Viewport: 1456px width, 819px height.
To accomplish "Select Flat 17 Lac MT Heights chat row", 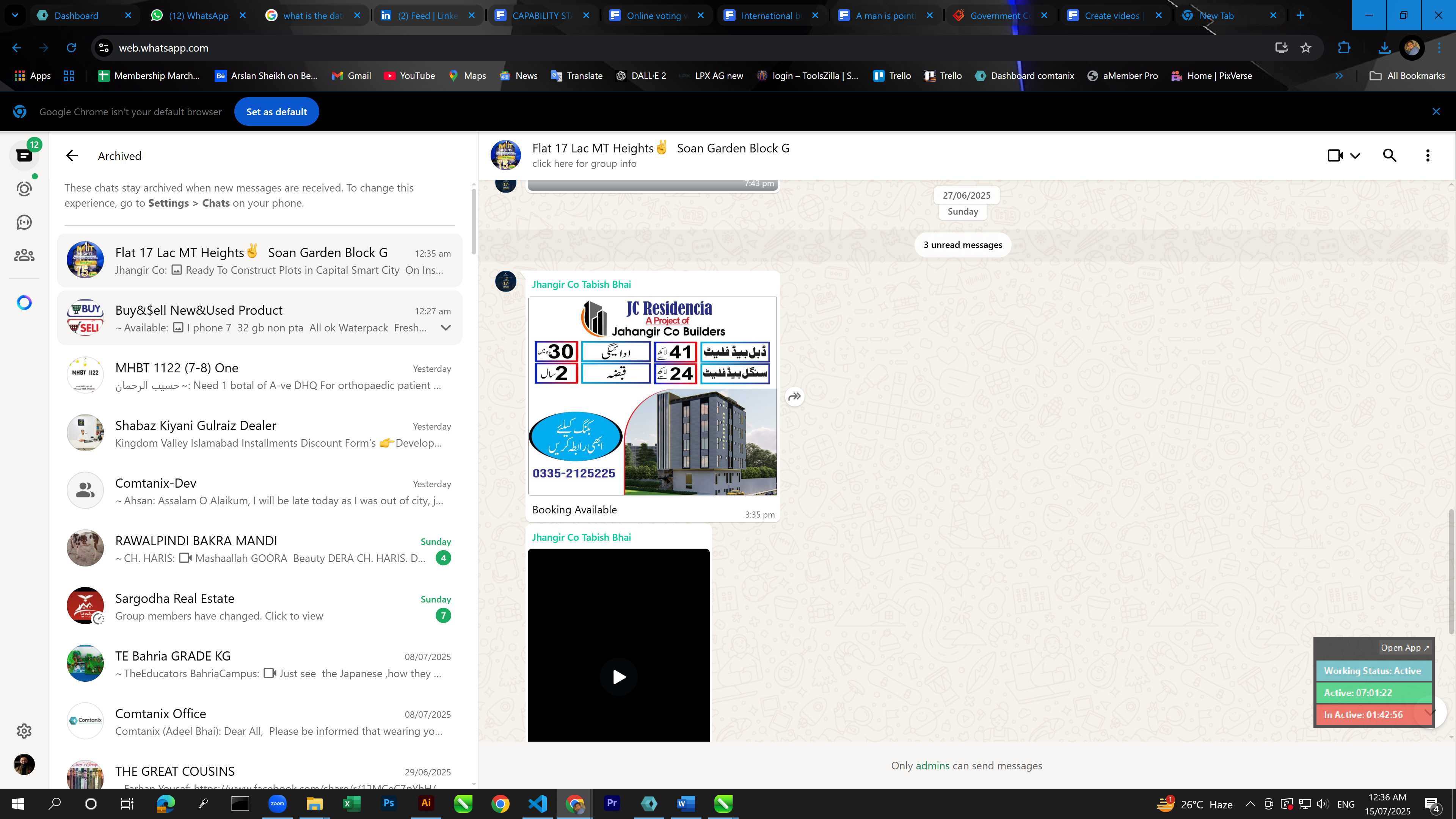I will [x=259, y=260].
